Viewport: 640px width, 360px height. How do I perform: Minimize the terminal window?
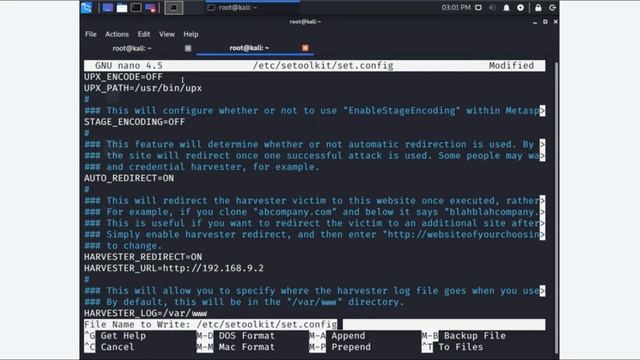535,22
